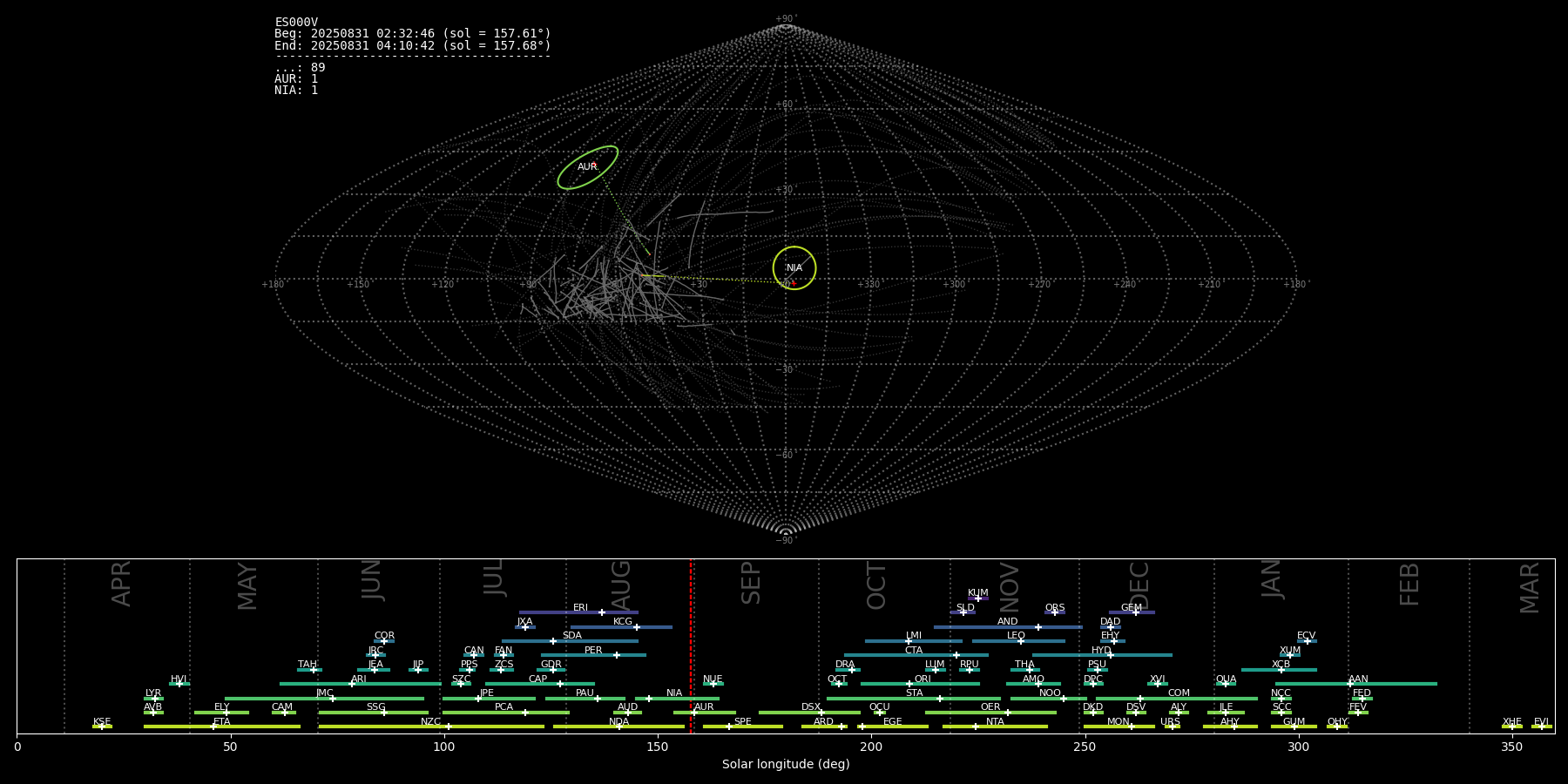Click the SDA shower activity bar

click(570, 641)
